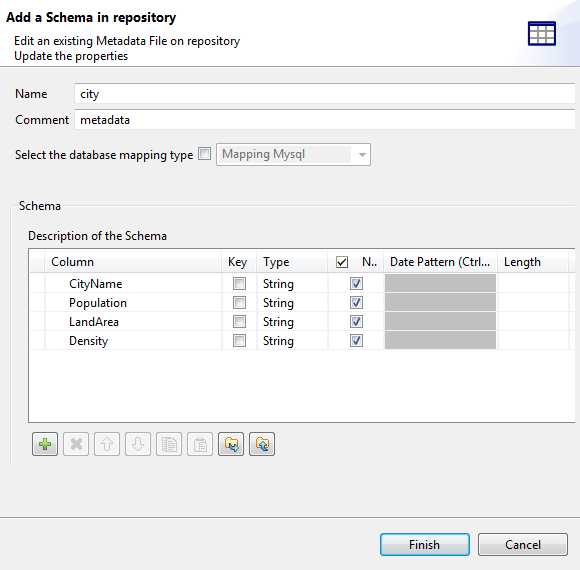Click the Type column header
This screenshot has height=570, width=580.
tap(292, 262)
